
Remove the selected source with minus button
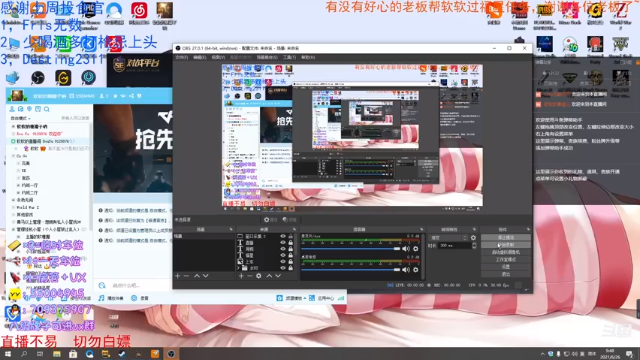coord(250,276)
